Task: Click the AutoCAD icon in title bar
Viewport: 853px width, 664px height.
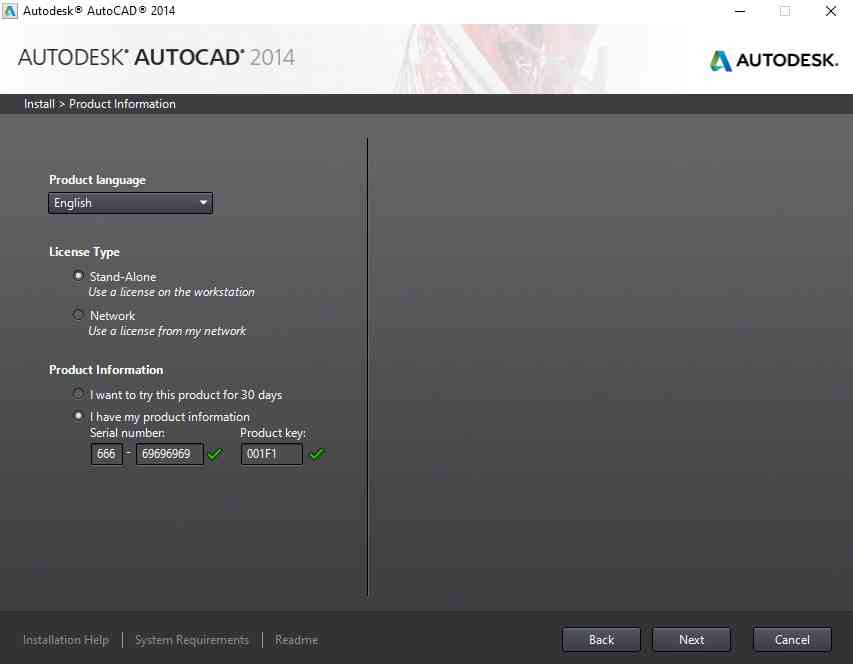Action: click(x=11, y=11)
